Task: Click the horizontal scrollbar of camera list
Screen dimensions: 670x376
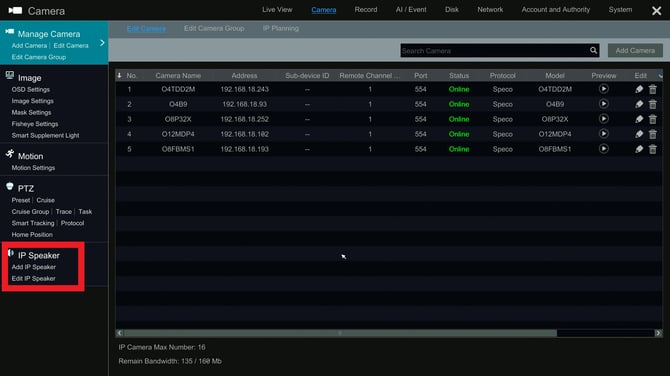Action: tap(340, 333)
